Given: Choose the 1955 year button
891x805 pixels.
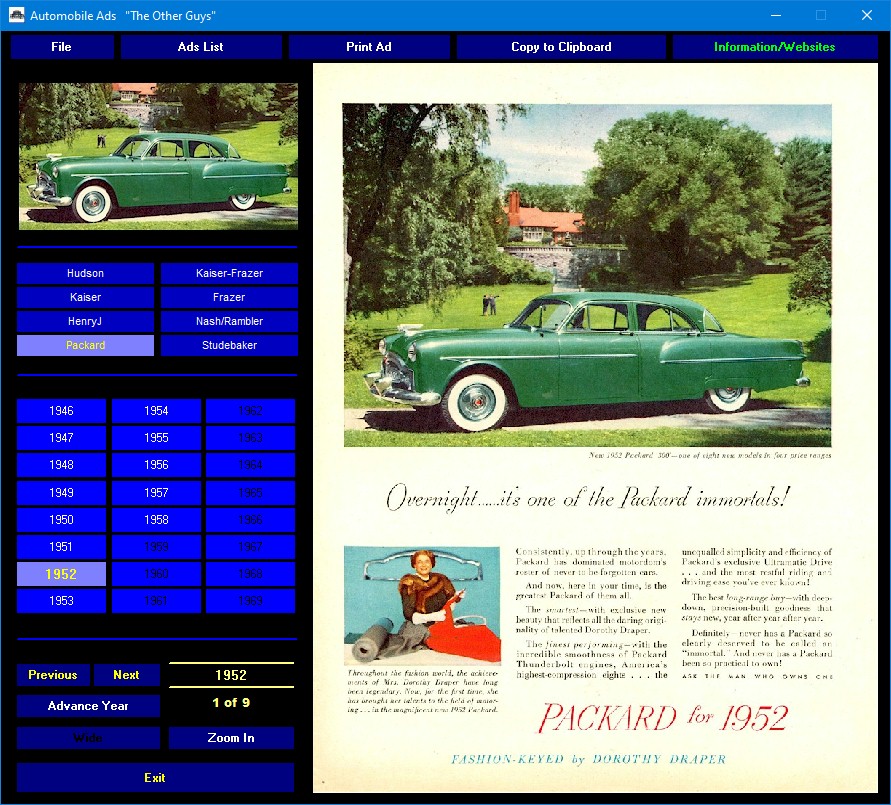Looking at the screenshot, I should point(156,438).
